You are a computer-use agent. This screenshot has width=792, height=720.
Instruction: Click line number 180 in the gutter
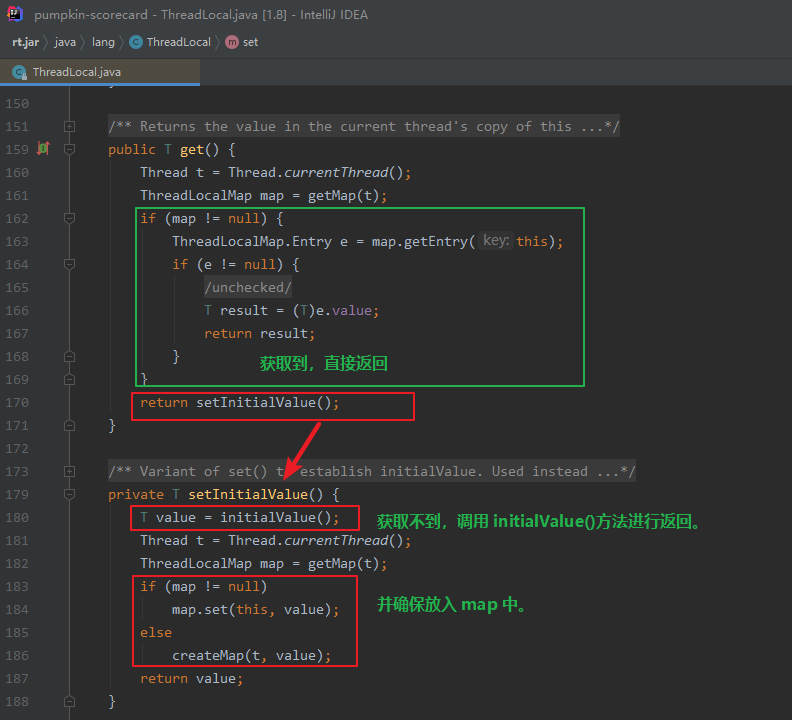click(17, 517)
